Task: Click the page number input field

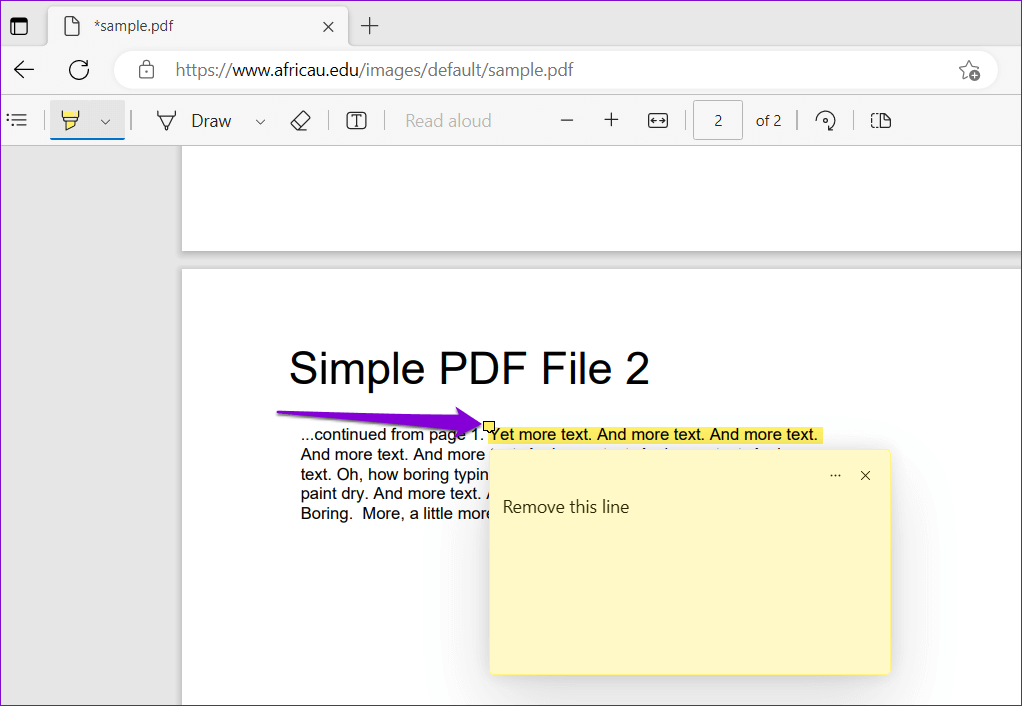Action: coord(718,121)
